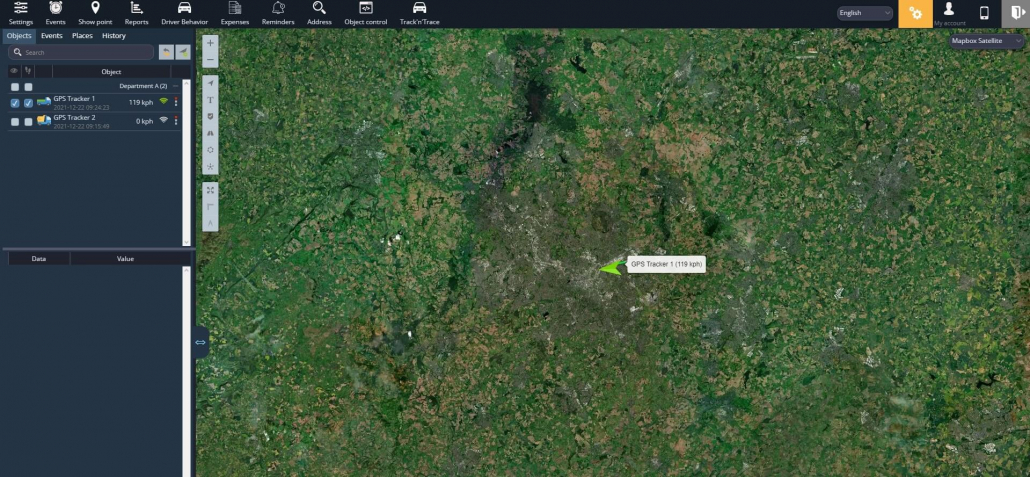Click GPS Tracker 1 green signal icon
This screenshot has width=1030, height=477.
point(164,102)
